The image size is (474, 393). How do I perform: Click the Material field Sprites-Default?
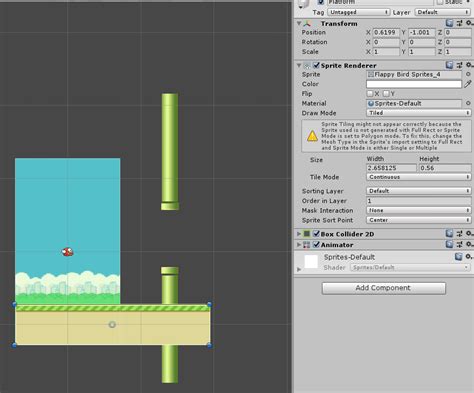(x=414, y=103)
